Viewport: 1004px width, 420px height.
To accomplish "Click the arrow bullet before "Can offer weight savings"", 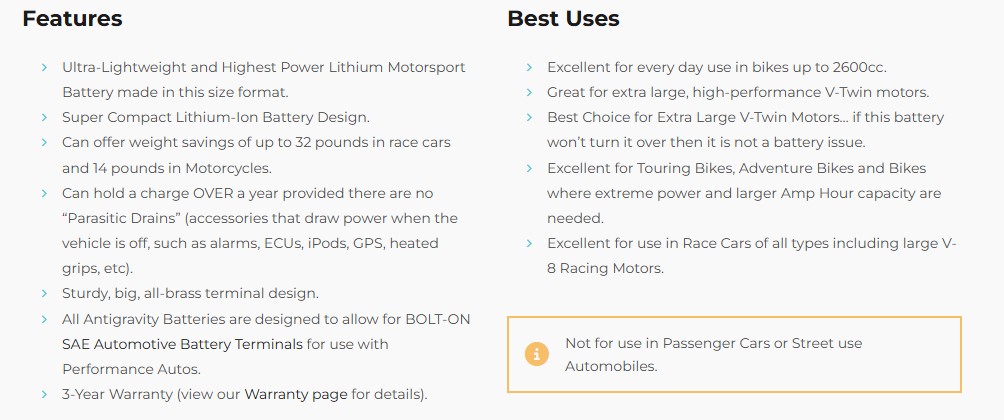I will pos(45,143).
